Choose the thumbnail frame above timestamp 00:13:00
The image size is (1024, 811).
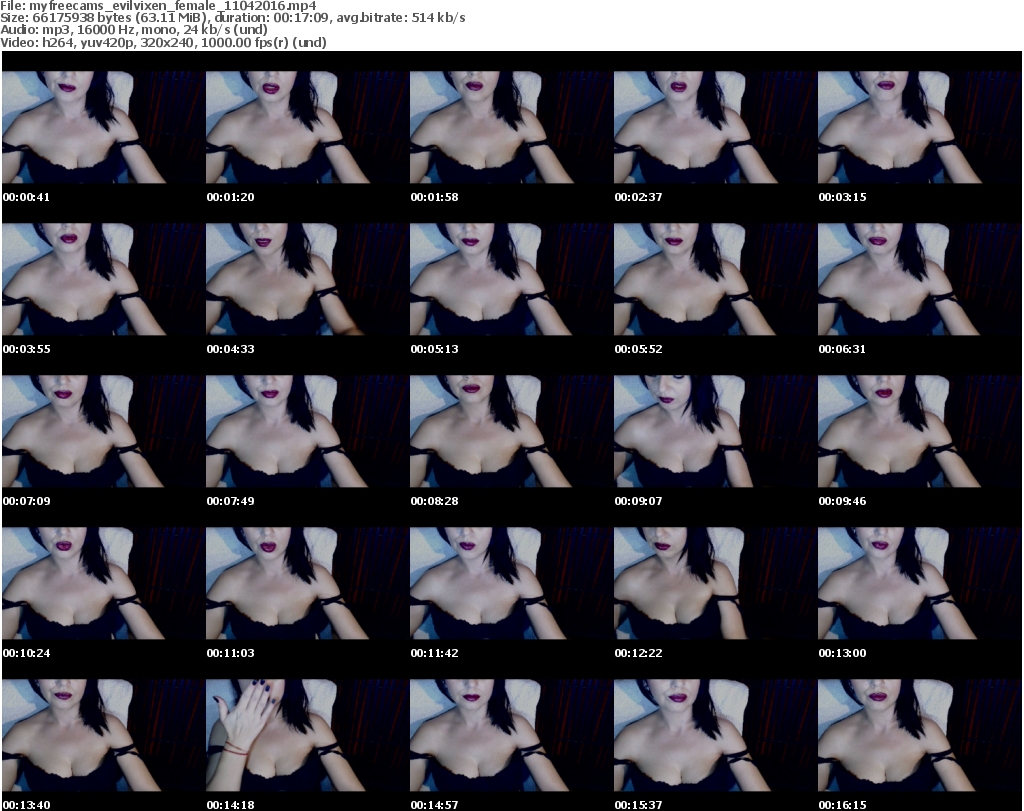coord(920,584)
